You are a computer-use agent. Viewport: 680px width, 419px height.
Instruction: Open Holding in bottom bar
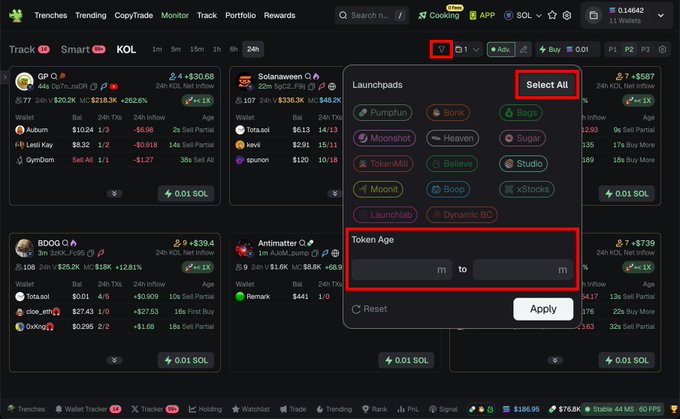click(x=205, y=409)
